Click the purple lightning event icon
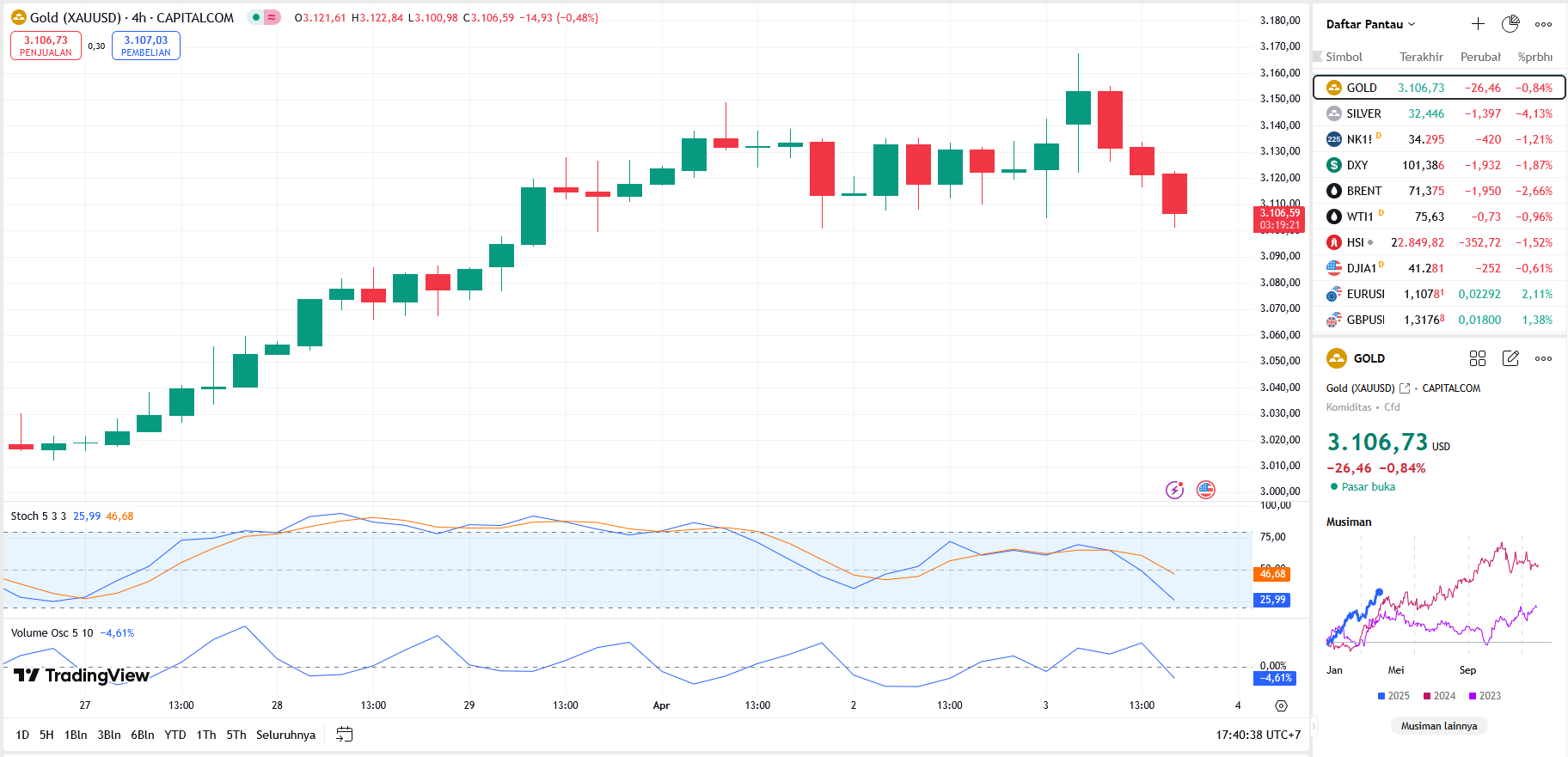 [x=1174, y=490]
